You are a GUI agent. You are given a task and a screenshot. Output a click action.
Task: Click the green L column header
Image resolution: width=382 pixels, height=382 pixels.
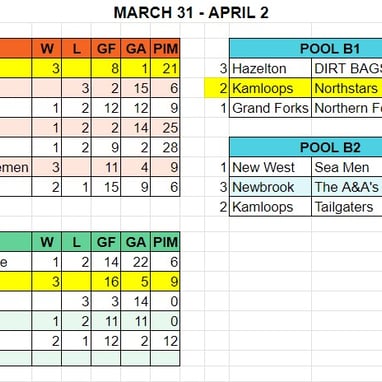[x=76, y=242]
